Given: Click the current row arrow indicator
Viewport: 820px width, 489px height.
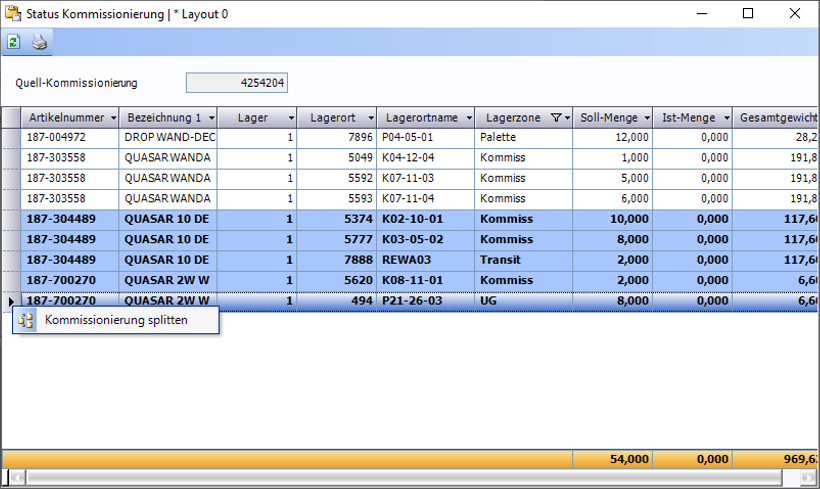Looking at the screenshot, I should (11, 300).
